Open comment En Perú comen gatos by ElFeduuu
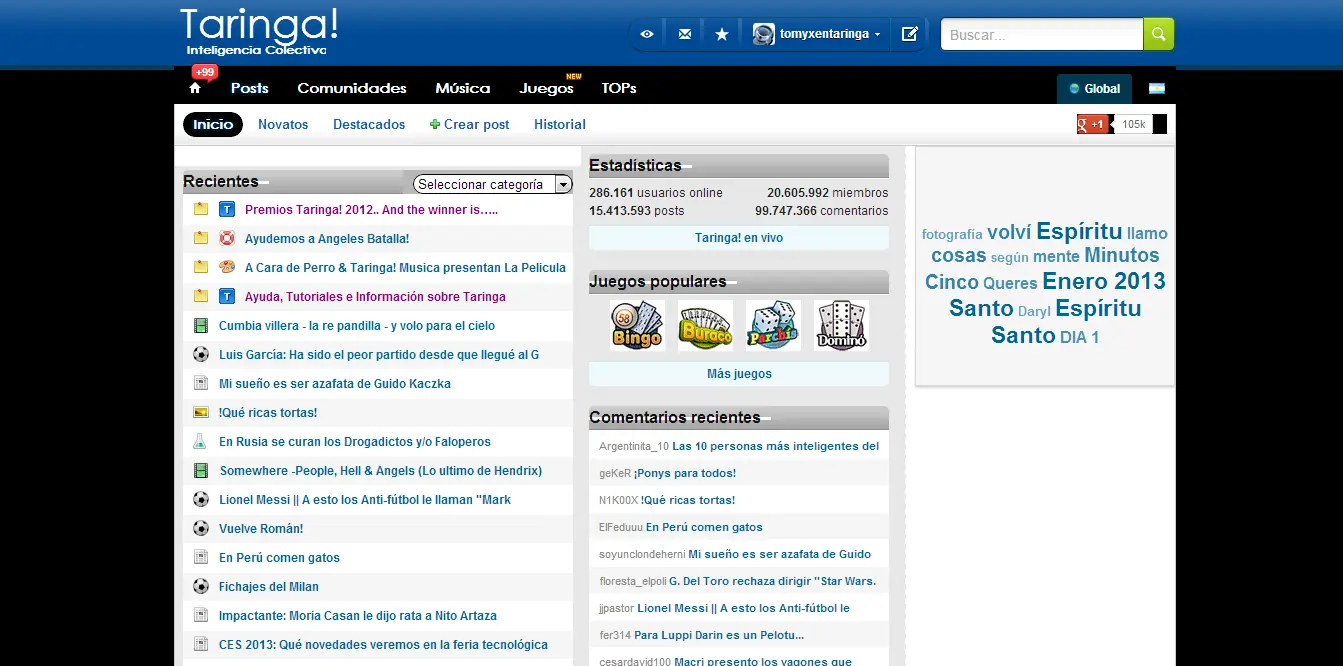Image resolution: width=1343 pixels, height=666 pixels. point(704,527)
